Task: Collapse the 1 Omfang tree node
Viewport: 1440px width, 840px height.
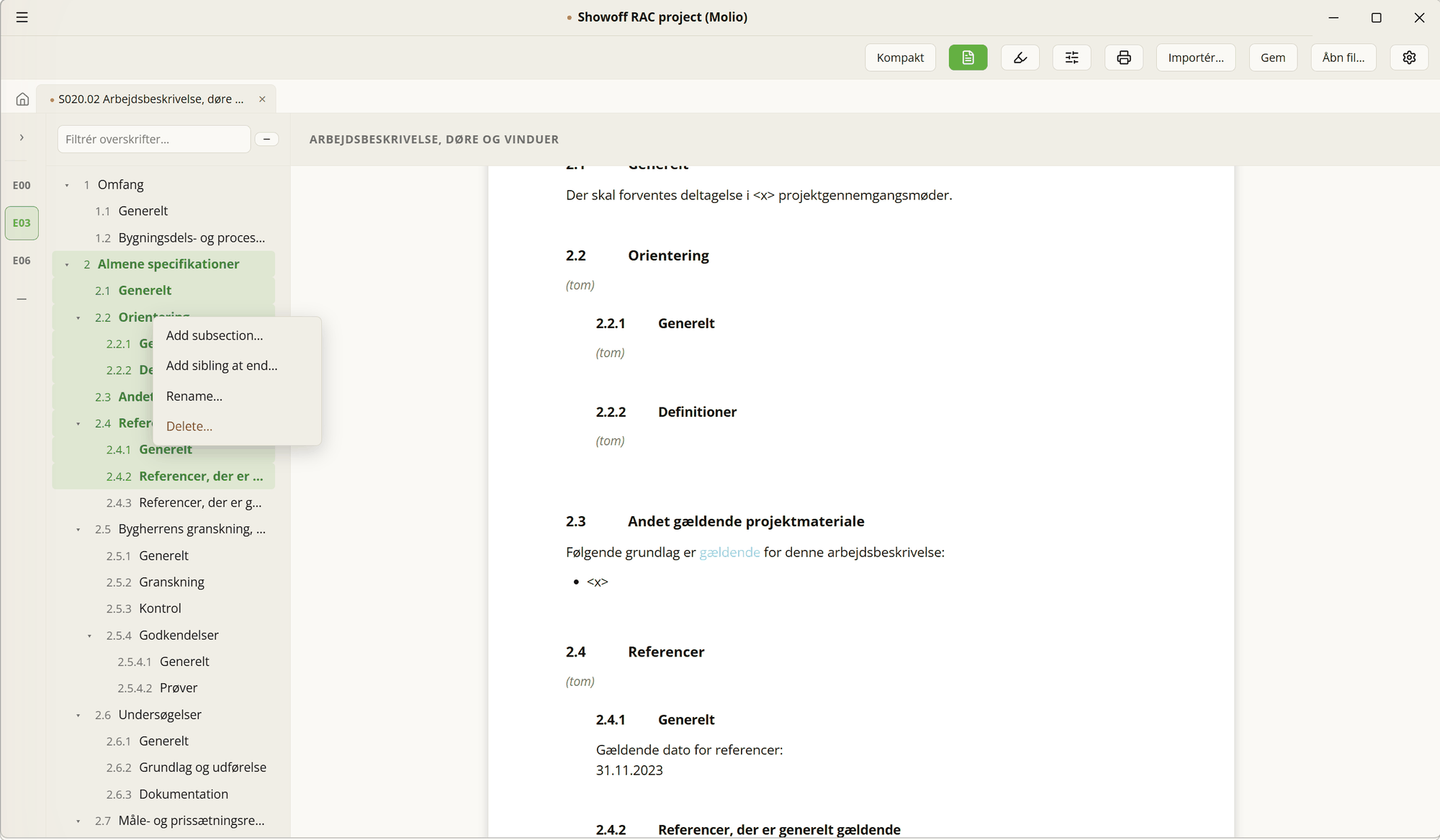Action: [67, 186]
